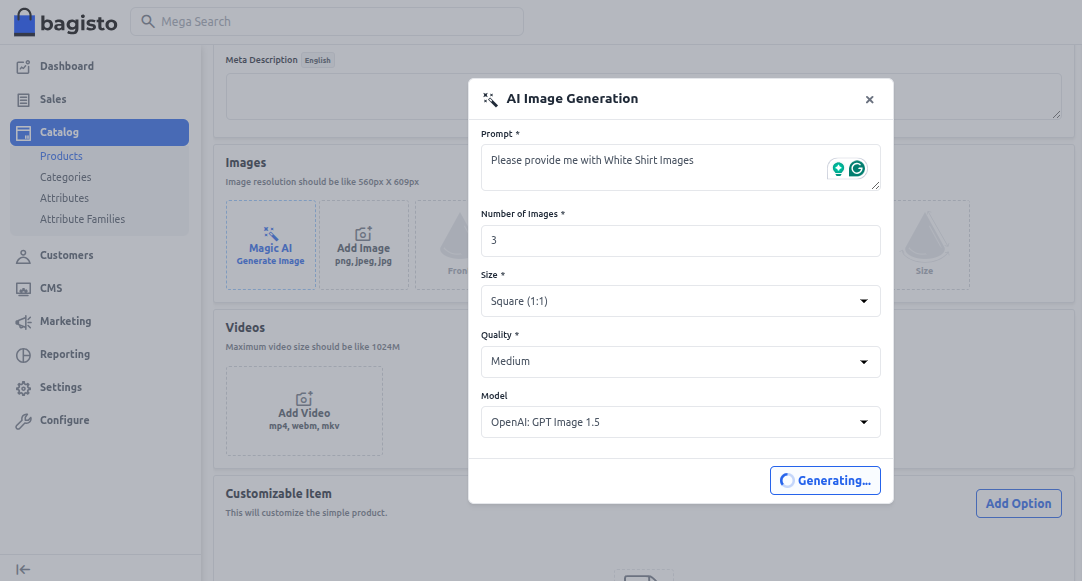
Task: Close the AI Image Generation dialog
Action: click(869, 99)
